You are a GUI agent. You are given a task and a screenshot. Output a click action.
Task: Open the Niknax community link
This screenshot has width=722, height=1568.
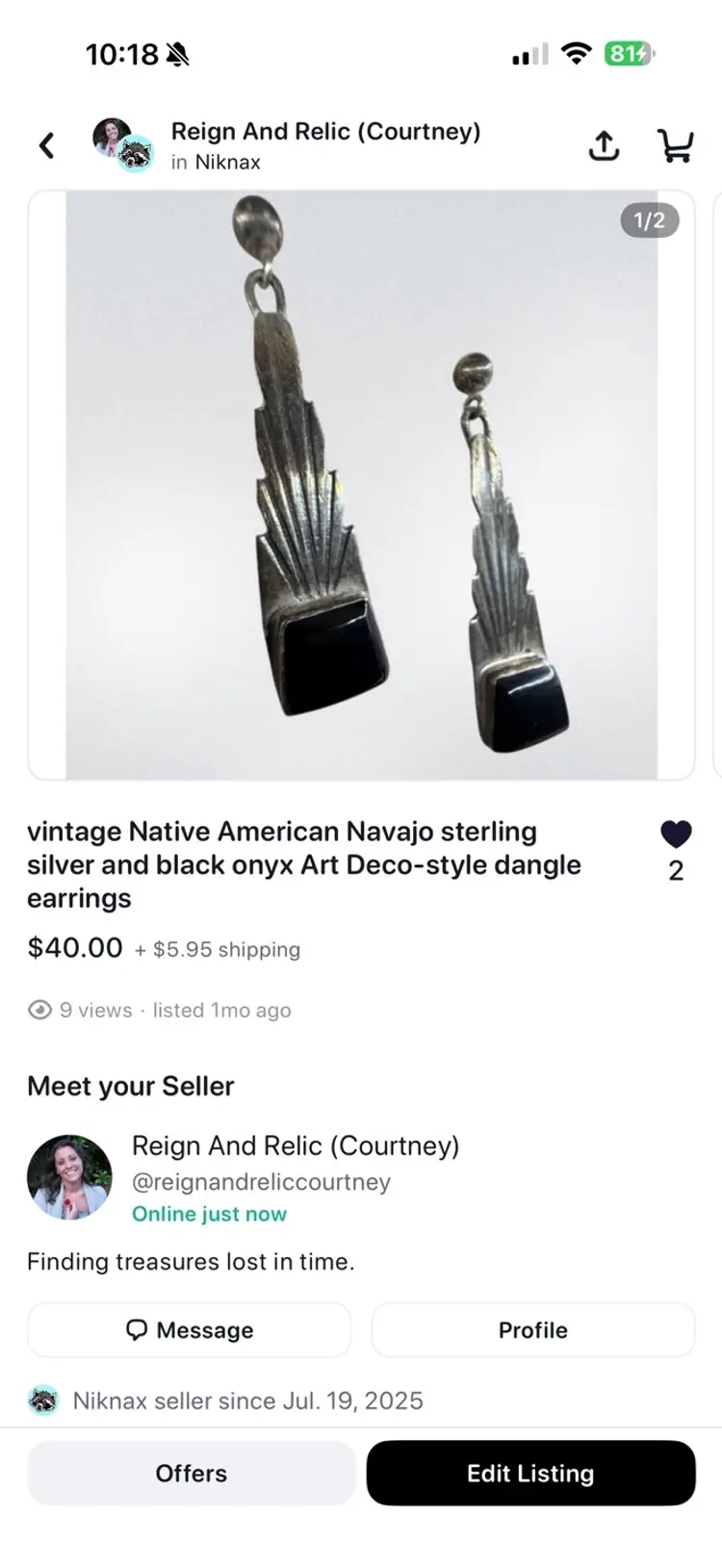click(x=227, y=162)
